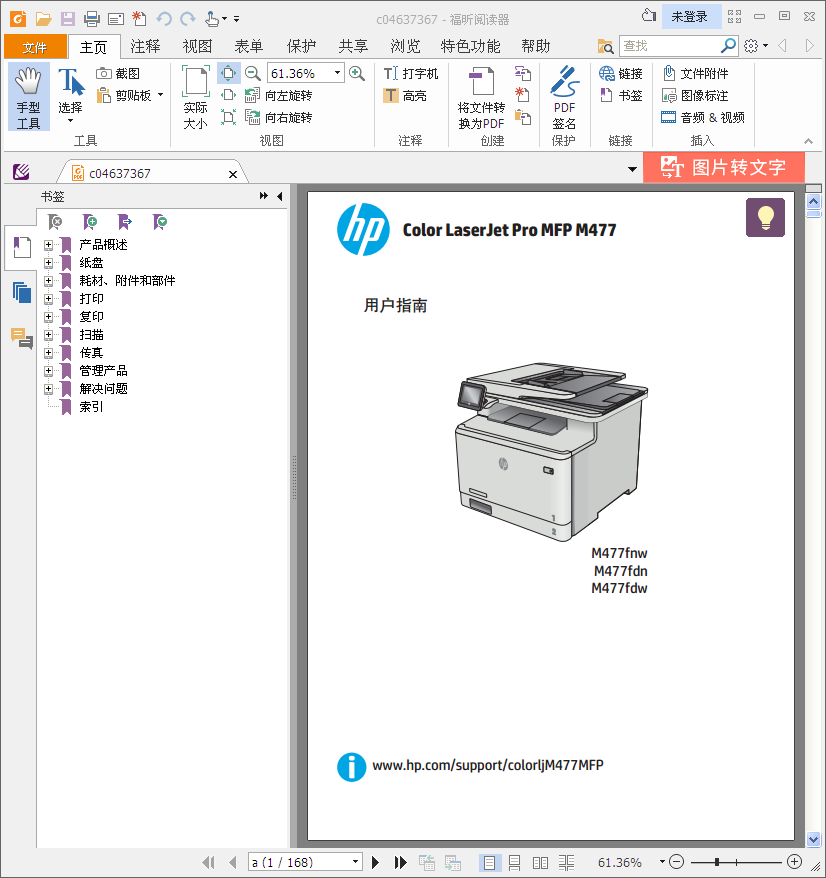Click the zoom slider handle in status bar

[717, 862]
